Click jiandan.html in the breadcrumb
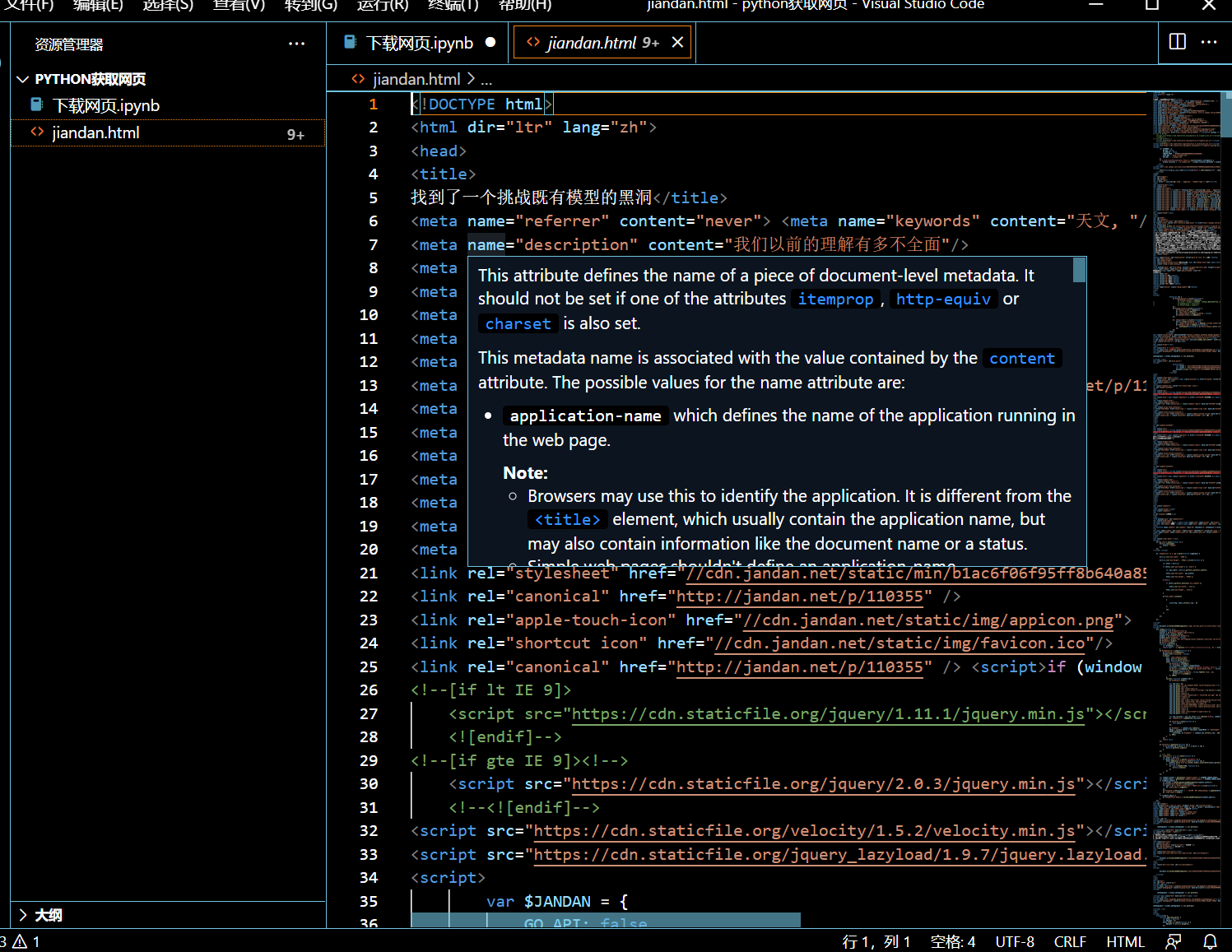The width and height of the screenshot is (1232, 952). (416, 79)
